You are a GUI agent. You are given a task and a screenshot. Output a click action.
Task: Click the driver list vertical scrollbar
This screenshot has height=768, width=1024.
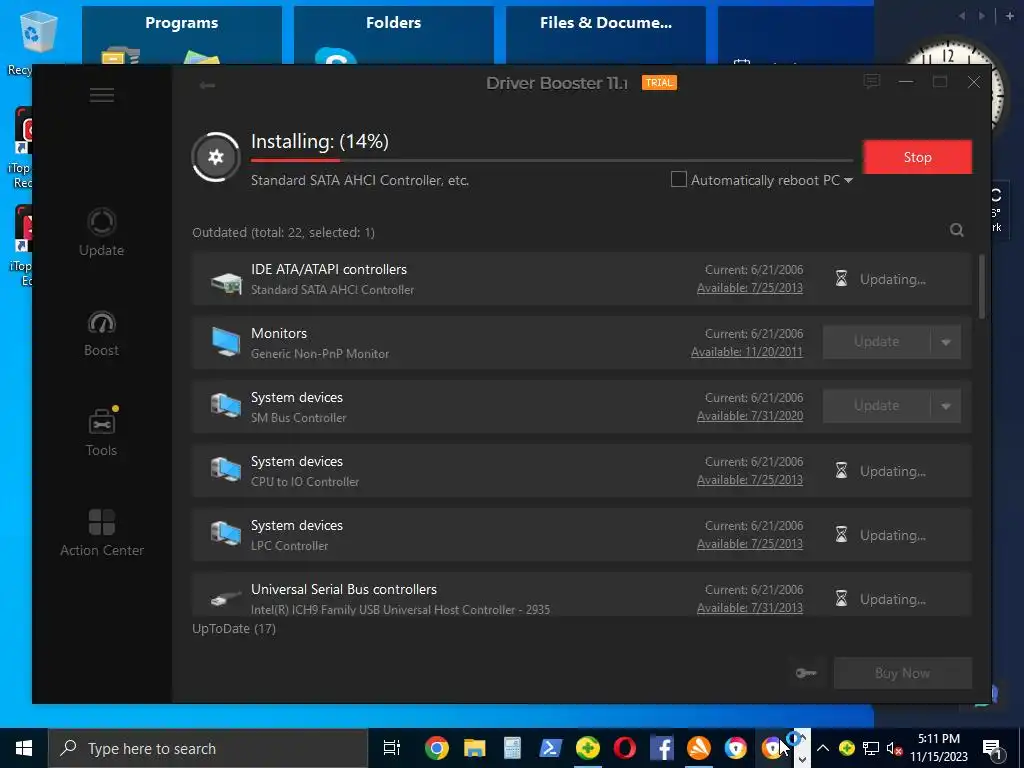pos(982,286)
